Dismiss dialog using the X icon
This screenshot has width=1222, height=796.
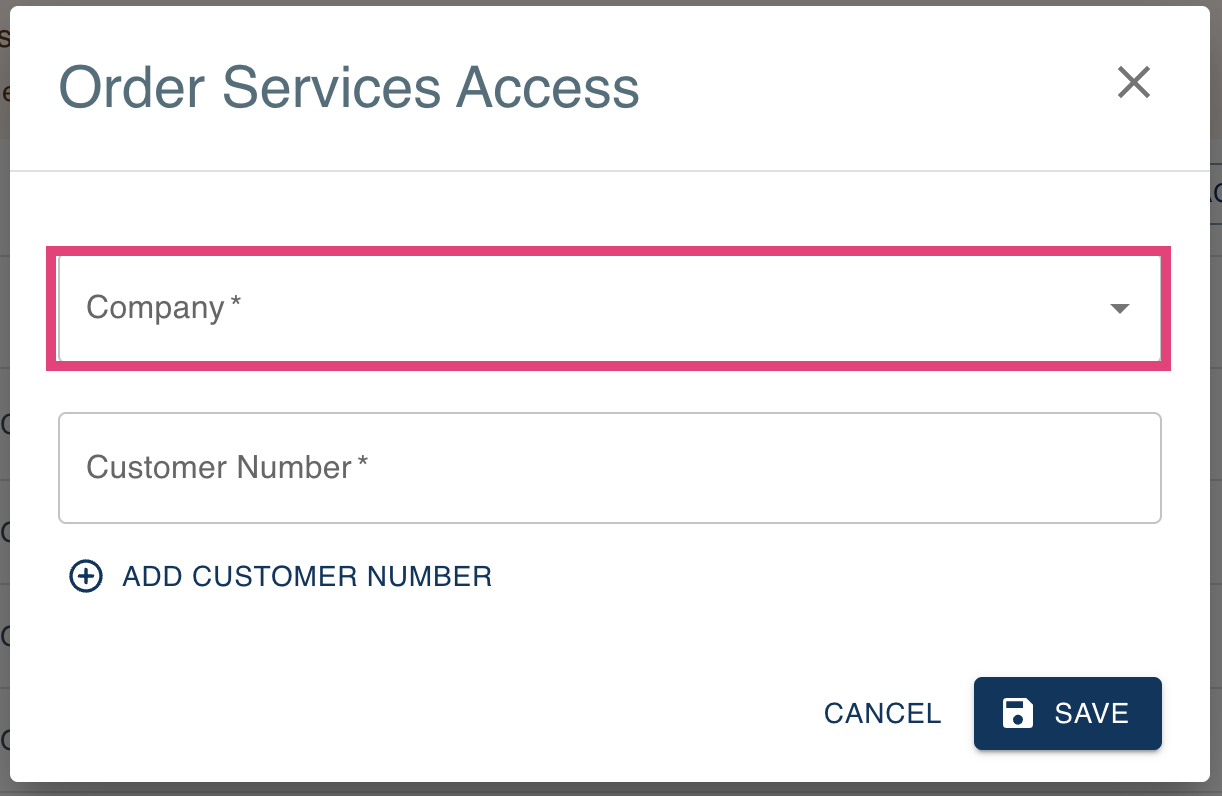pos(1134,83)
